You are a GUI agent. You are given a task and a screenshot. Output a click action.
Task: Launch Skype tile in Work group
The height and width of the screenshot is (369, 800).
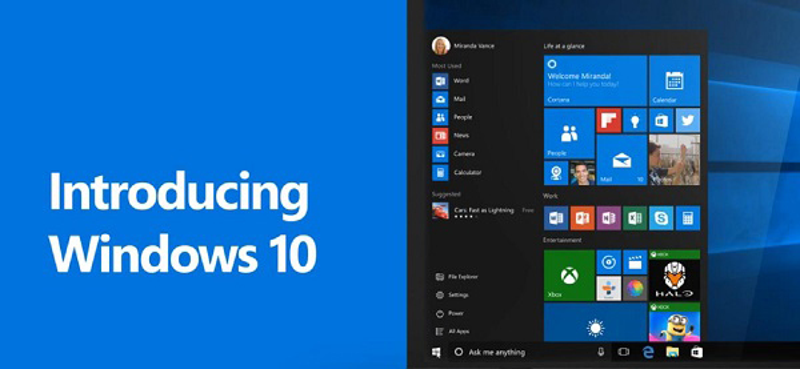[661, 218]
